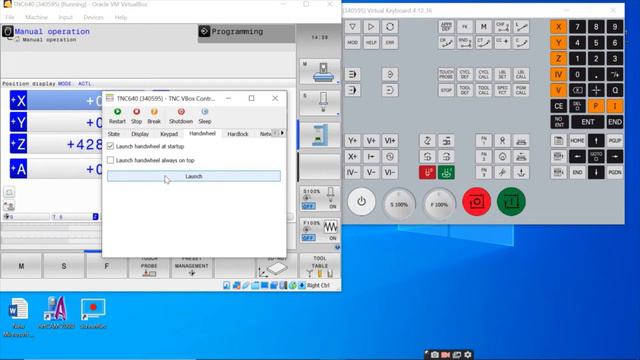Click the ERR key on Virtual Keyboard
The width and height of the screenshot is (640, 360).
coord(390,42)
